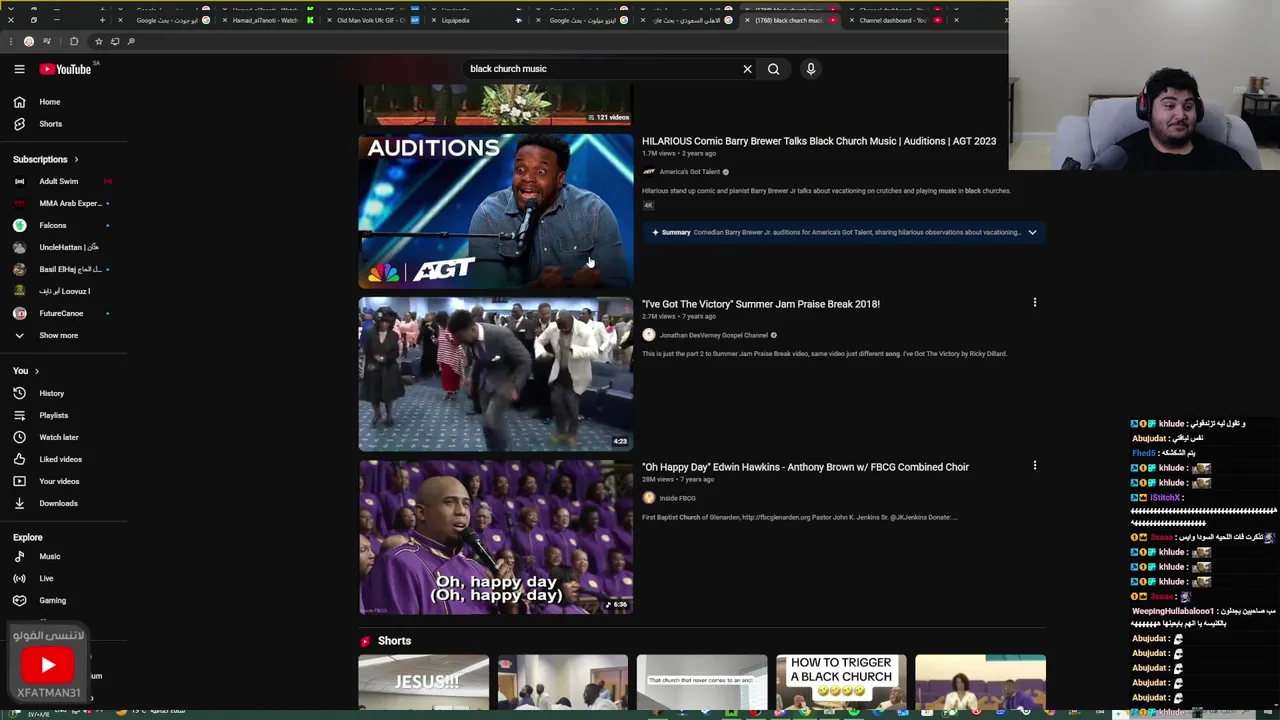The image size is (1280, 720).
Task: Open options menu for "I've Got The Victory" video
Action: 1035,302
